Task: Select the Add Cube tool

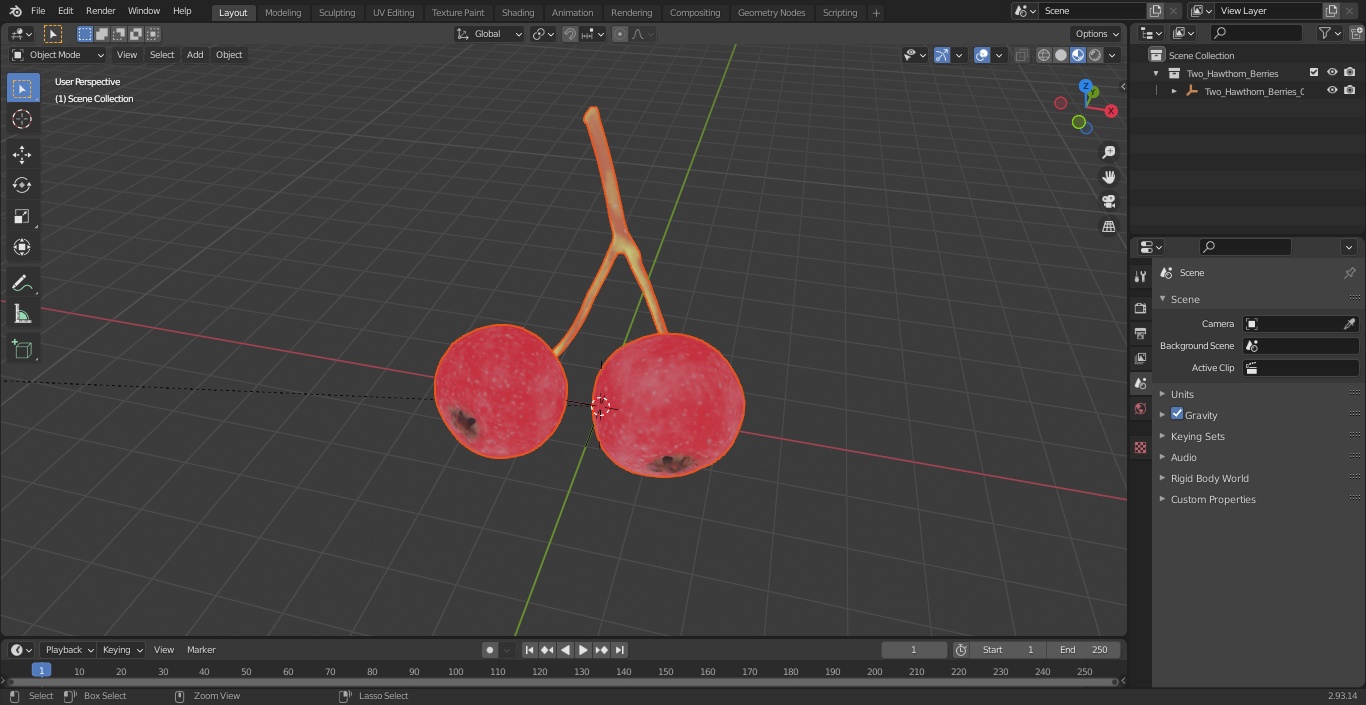Action: point(22,349)
